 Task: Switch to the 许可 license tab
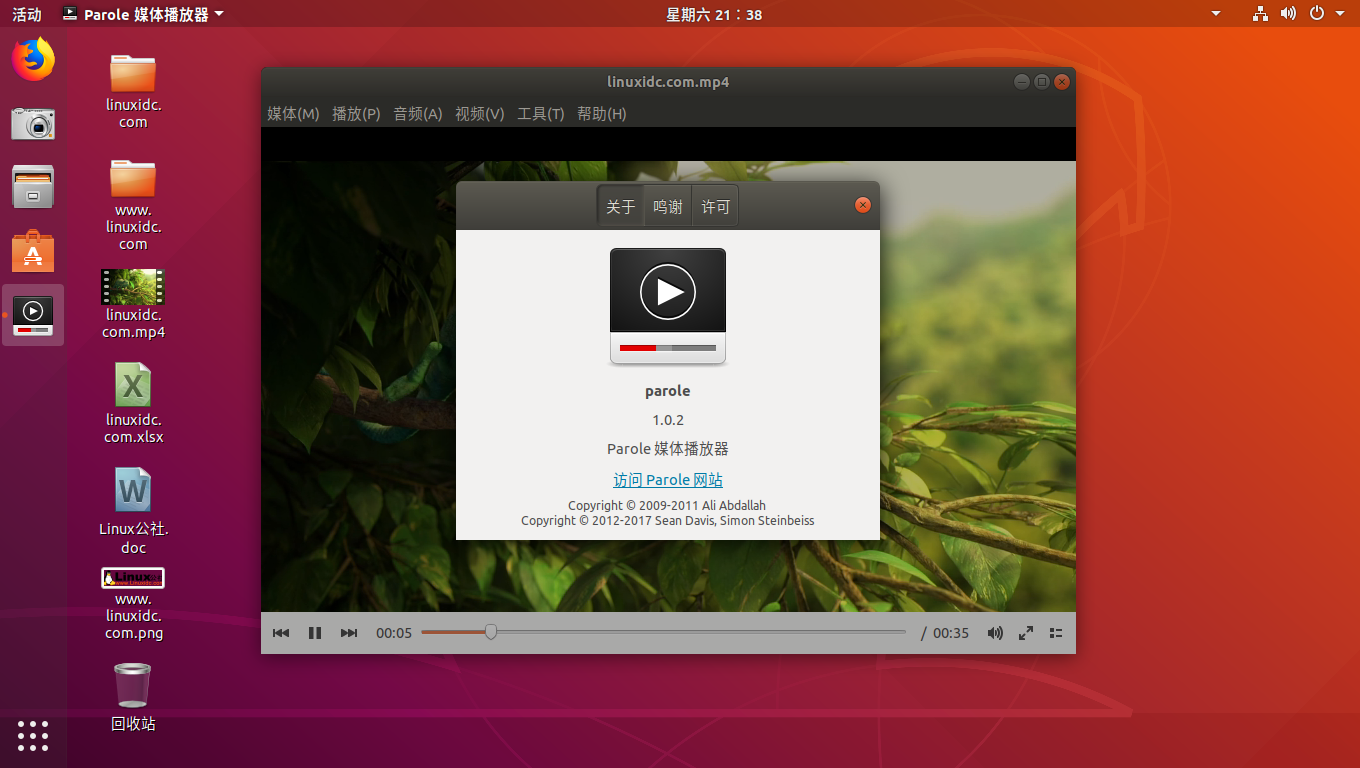point(716,207)
